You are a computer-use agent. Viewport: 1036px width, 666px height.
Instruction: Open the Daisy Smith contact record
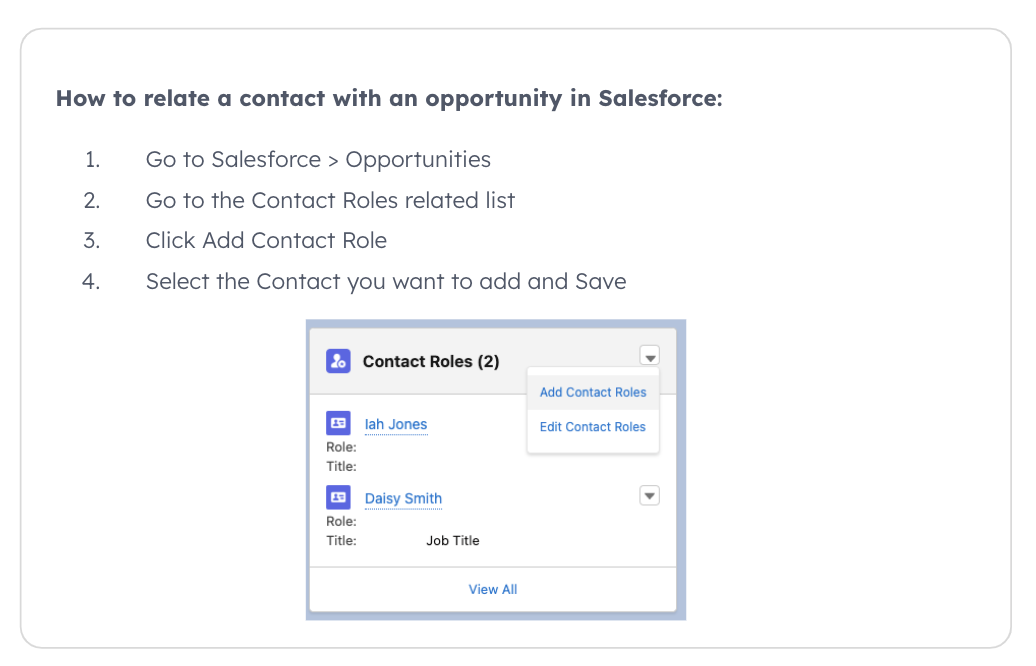[403, 498]
